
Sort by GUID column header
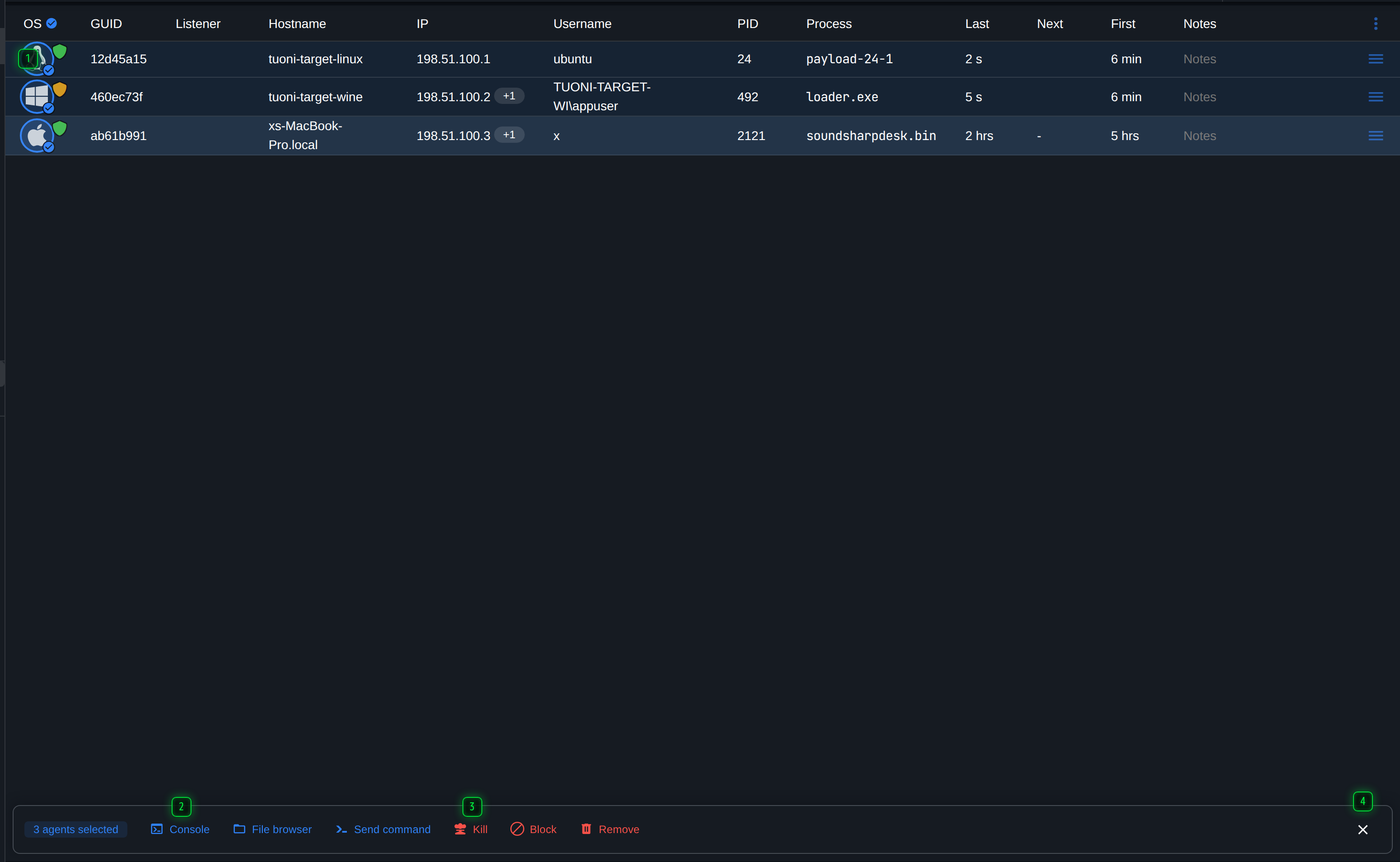[x=106, y=24]
